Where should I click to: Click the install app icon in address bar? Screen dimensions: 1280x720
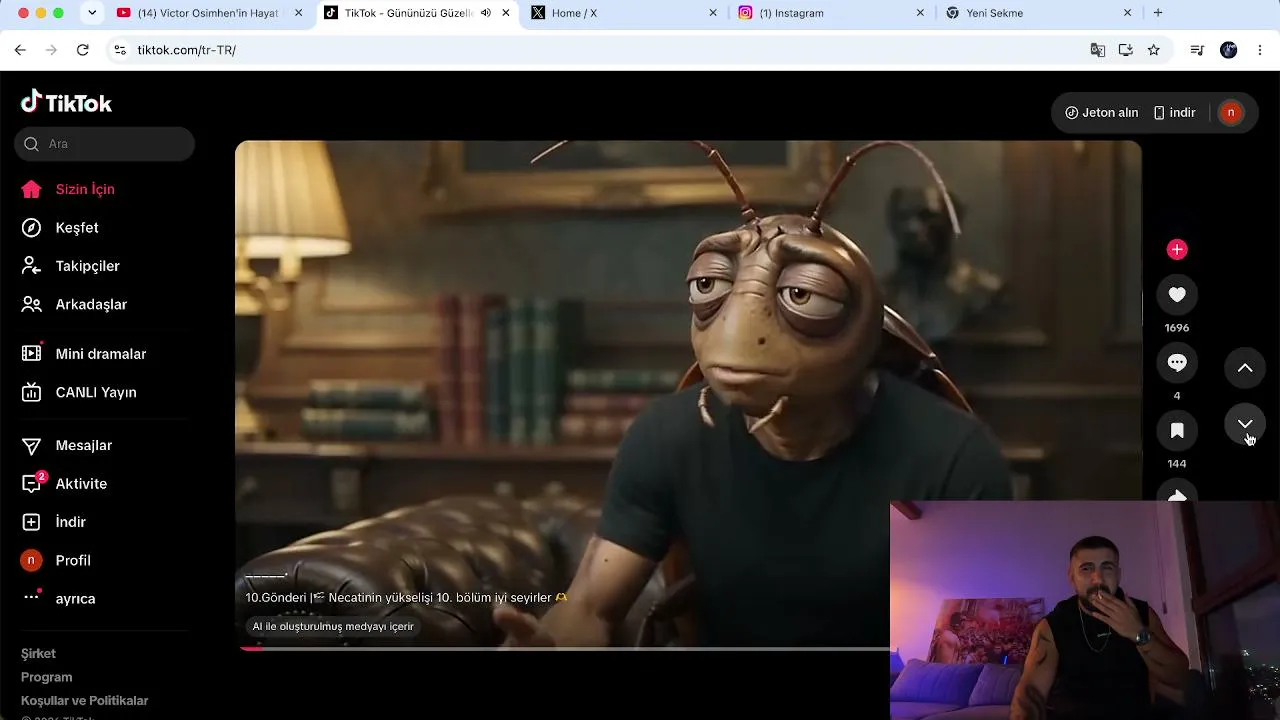click(x=1126, y=50)
